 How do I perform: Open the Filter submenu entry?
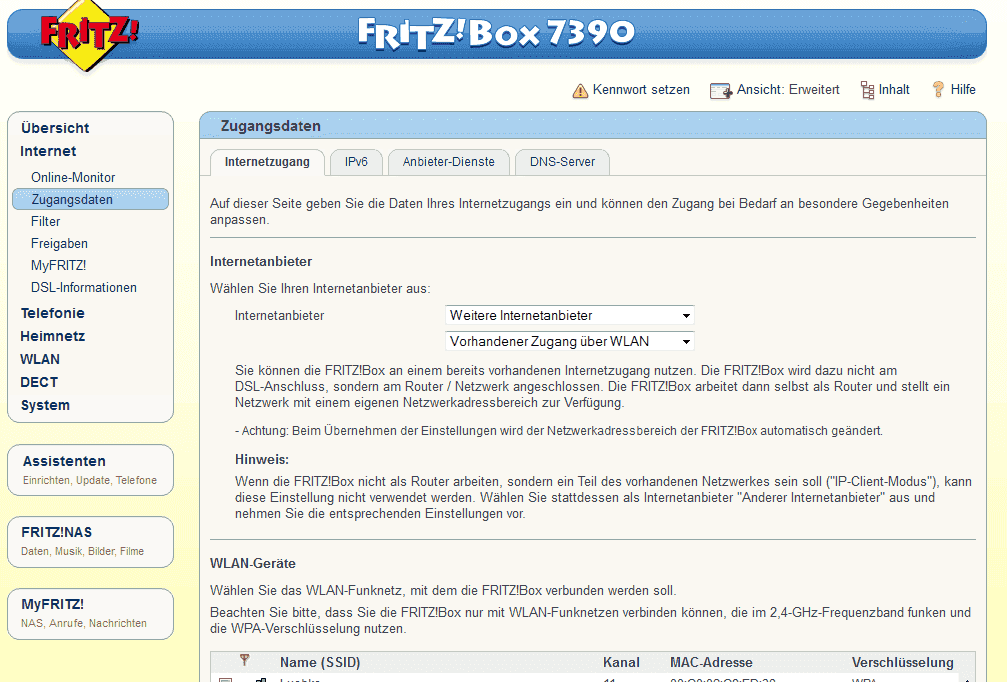(46, 222)
